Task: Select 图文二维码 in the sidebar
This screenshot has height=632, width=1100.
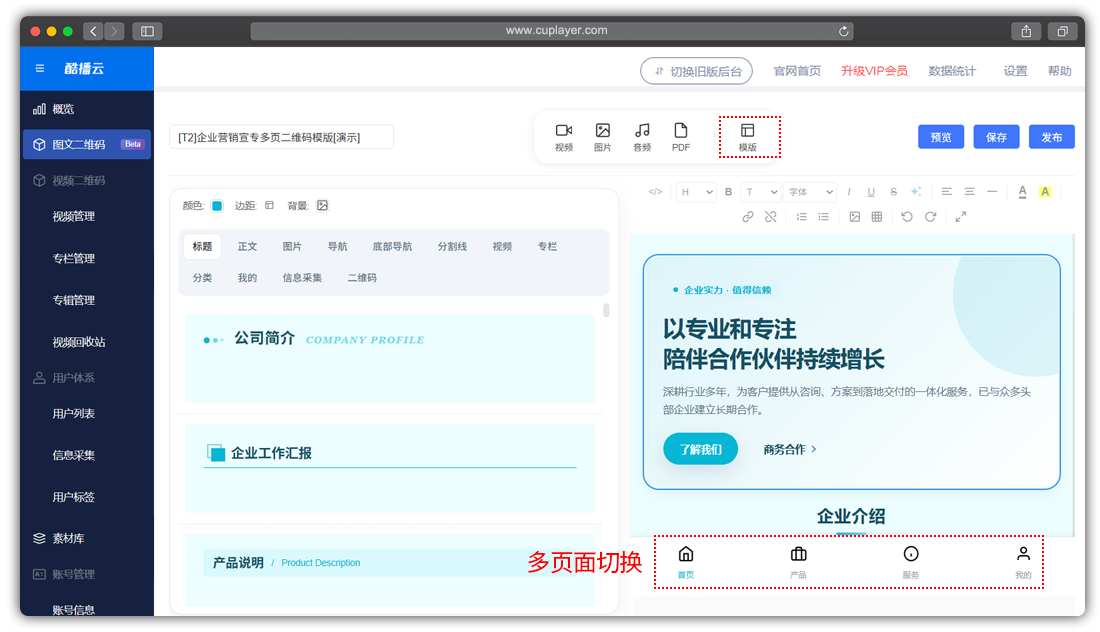Action: 87,144
